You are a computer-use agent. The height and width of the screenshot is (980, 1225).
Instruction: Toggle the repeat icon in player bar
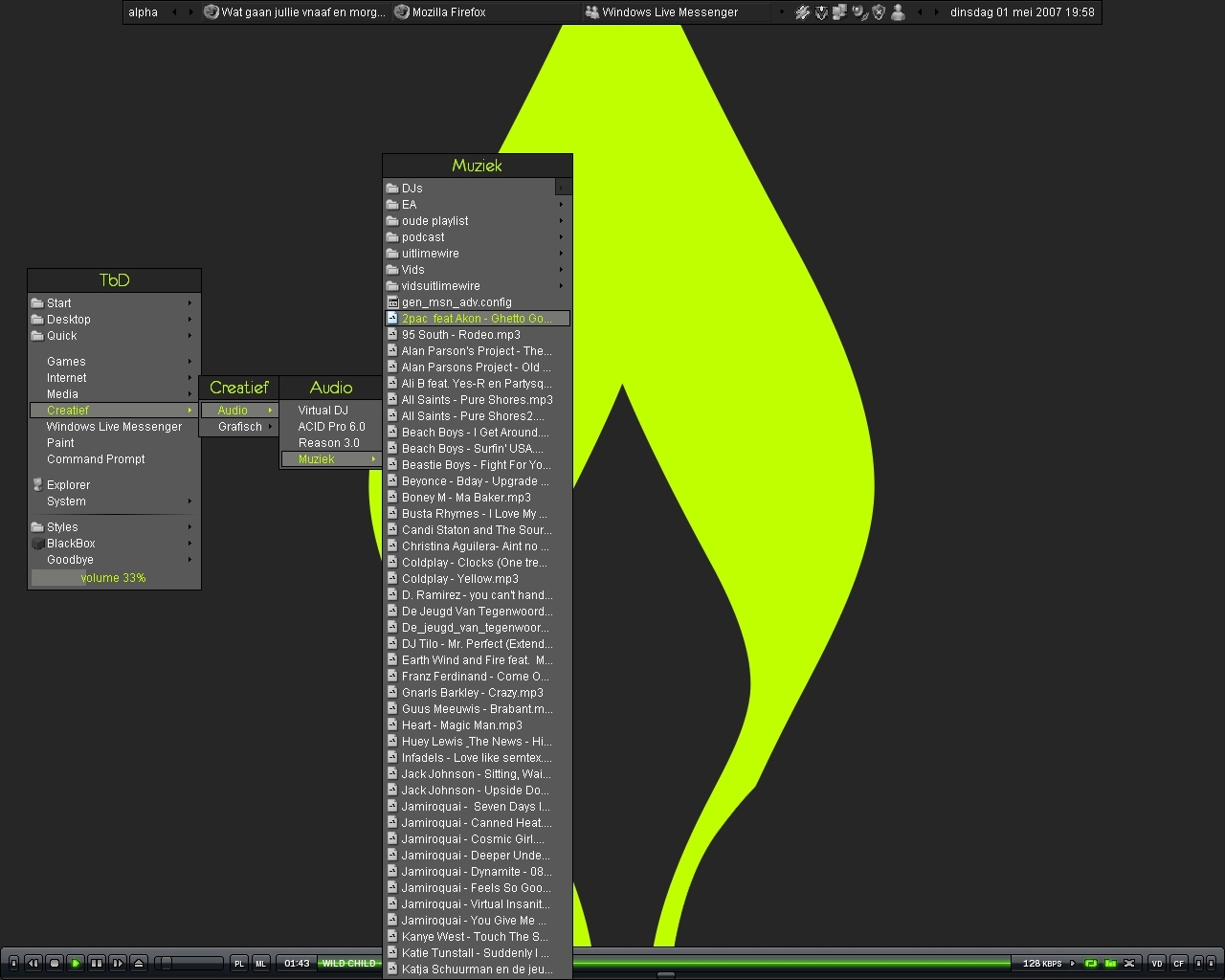point(1090,963)
